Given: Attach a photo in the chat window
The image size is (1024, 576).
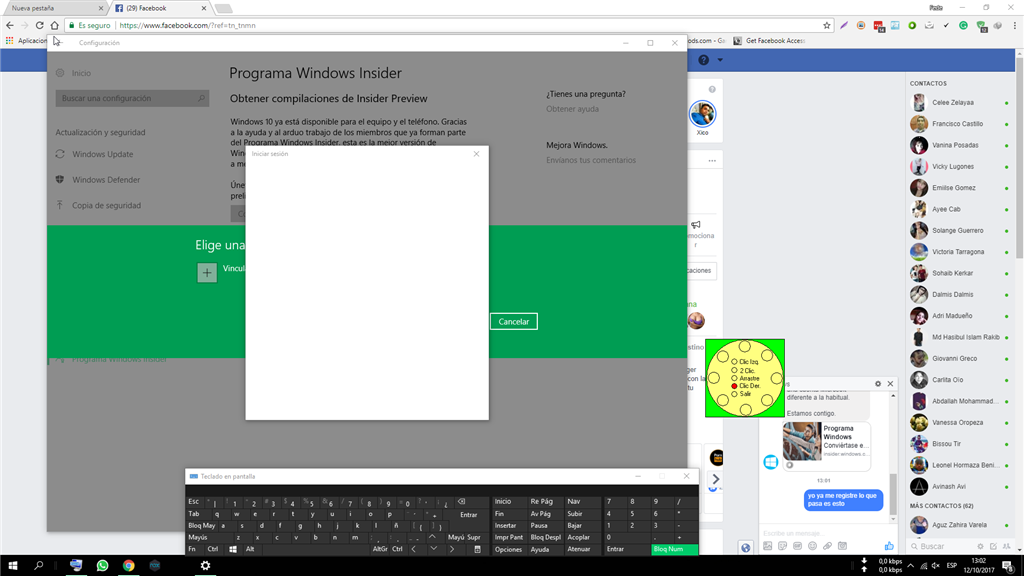Looking at the screenshot, I should pos(767,546).
